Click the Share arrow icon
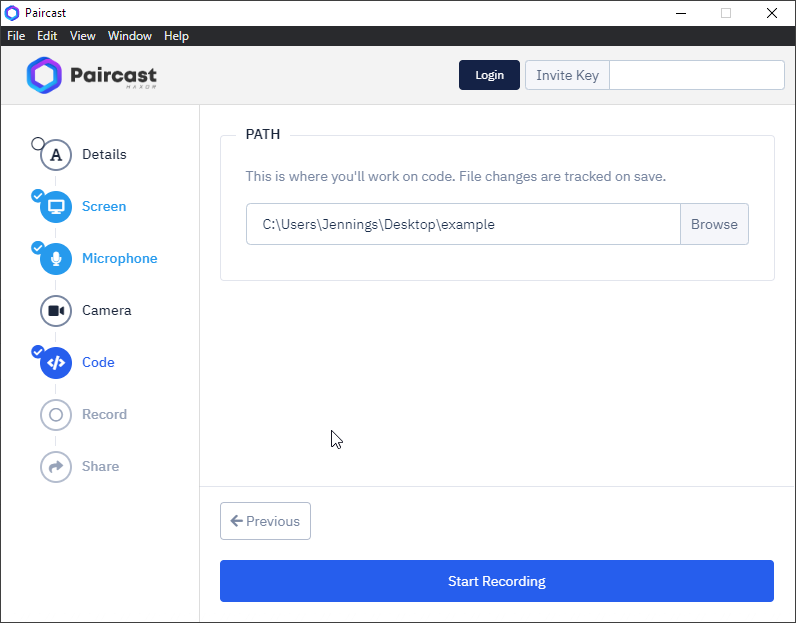 coord(56,467)
